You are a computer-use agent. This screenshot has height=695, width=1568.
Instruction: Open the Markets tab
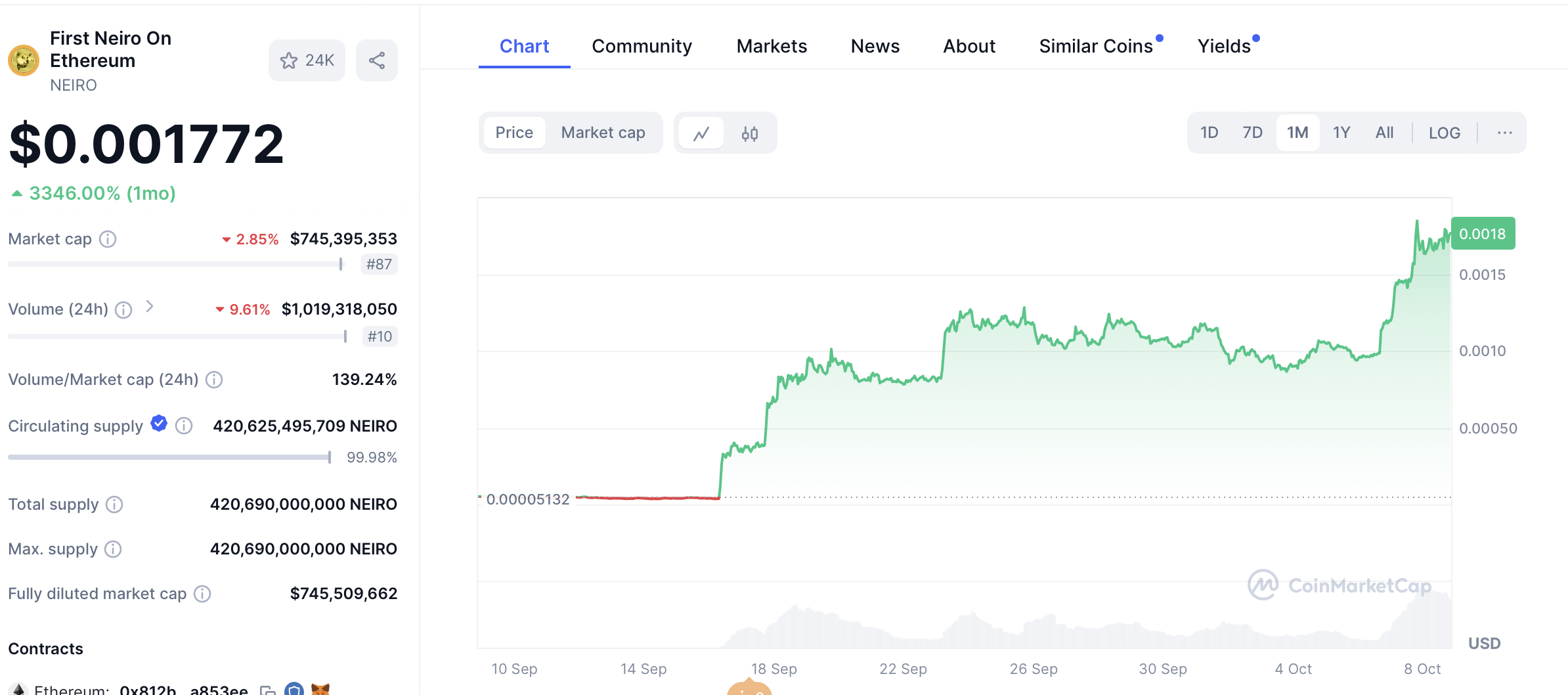click(772, 46)
